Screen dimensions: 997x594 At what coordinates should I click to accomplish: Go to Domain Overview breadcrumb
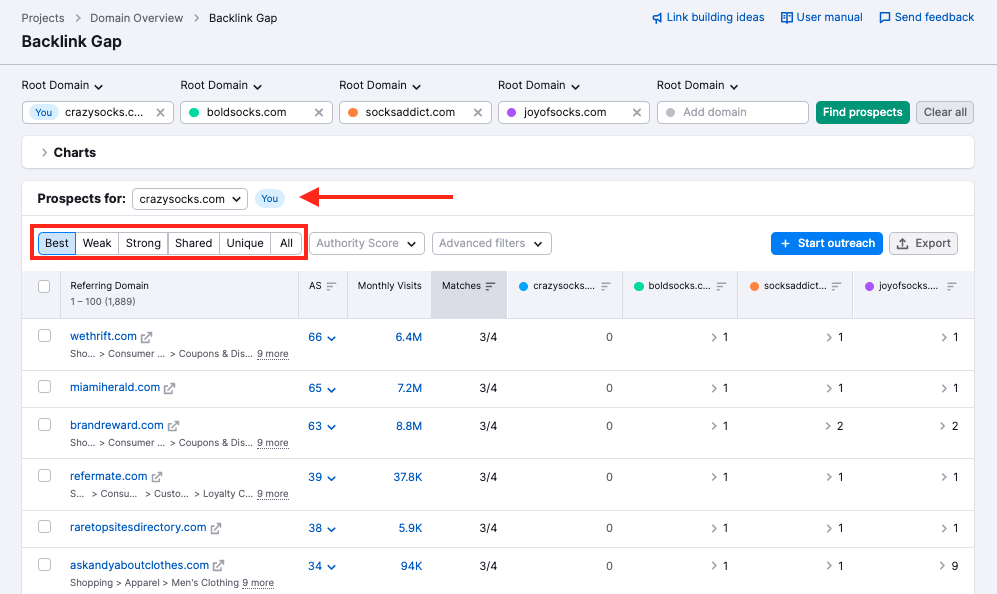137,18
